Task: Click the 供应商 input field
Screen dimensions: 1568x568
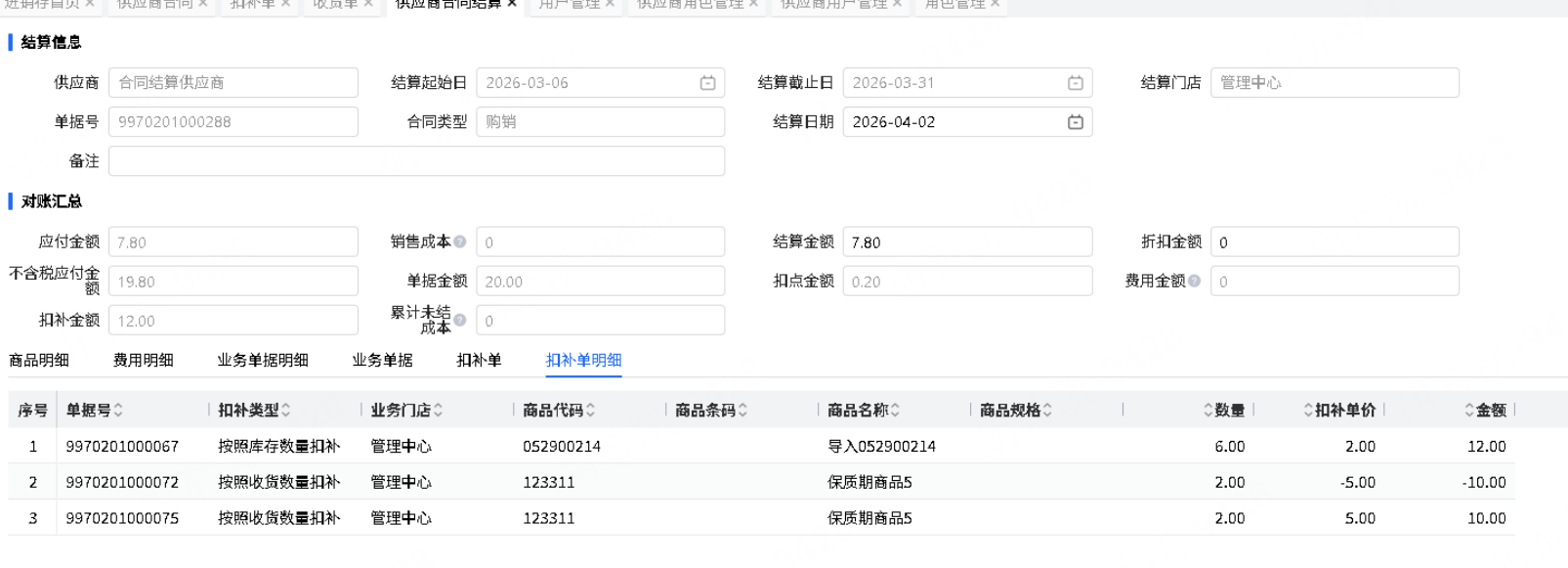Action: tap(233, 83)
